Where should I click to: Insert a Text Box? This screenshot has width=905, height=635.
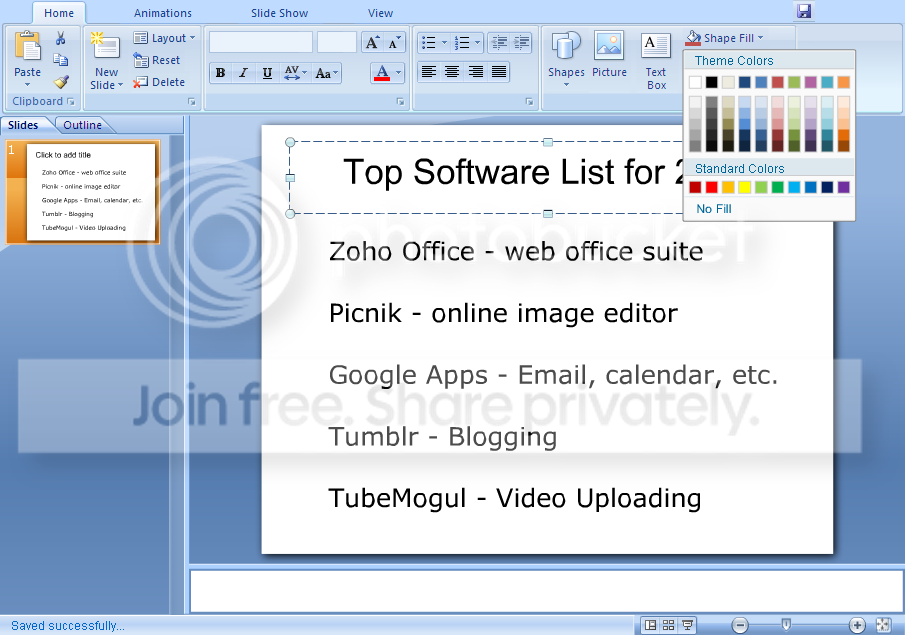point(656,60)
